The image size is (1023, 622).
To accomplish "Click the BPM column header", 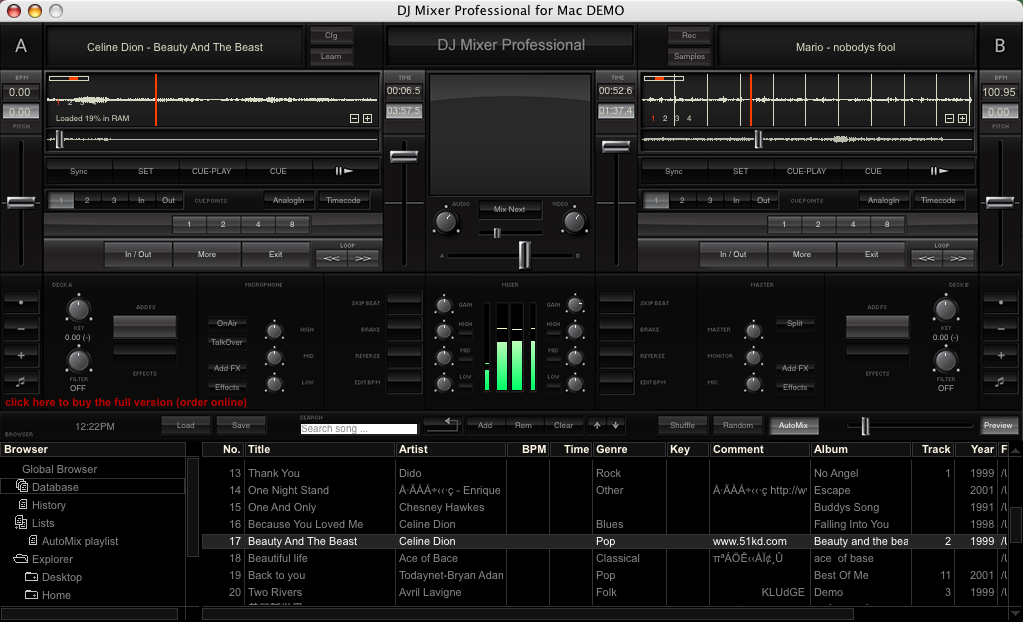I will (x=528, y=449).
